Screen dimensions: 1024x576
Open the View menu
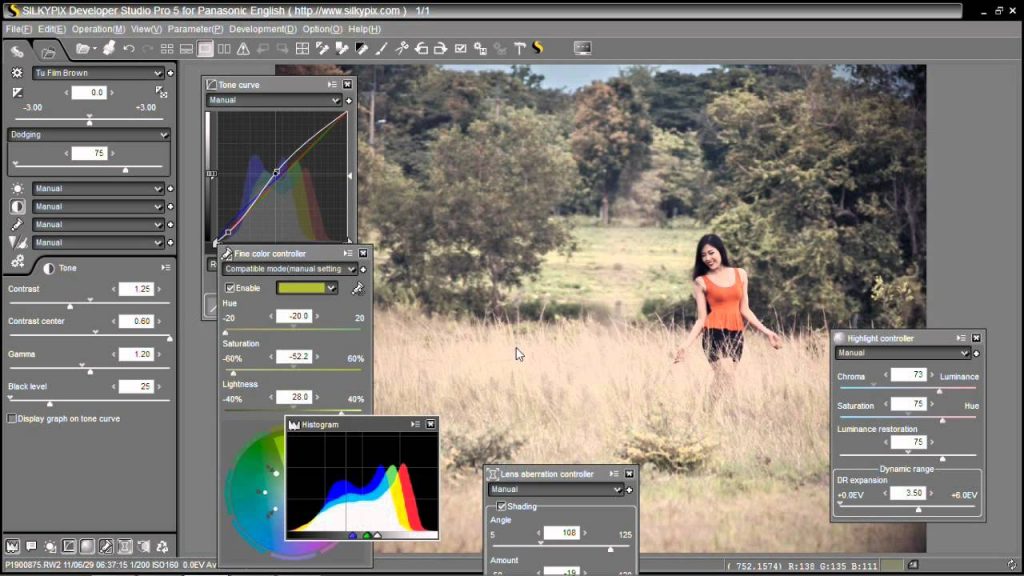point(146,29)
